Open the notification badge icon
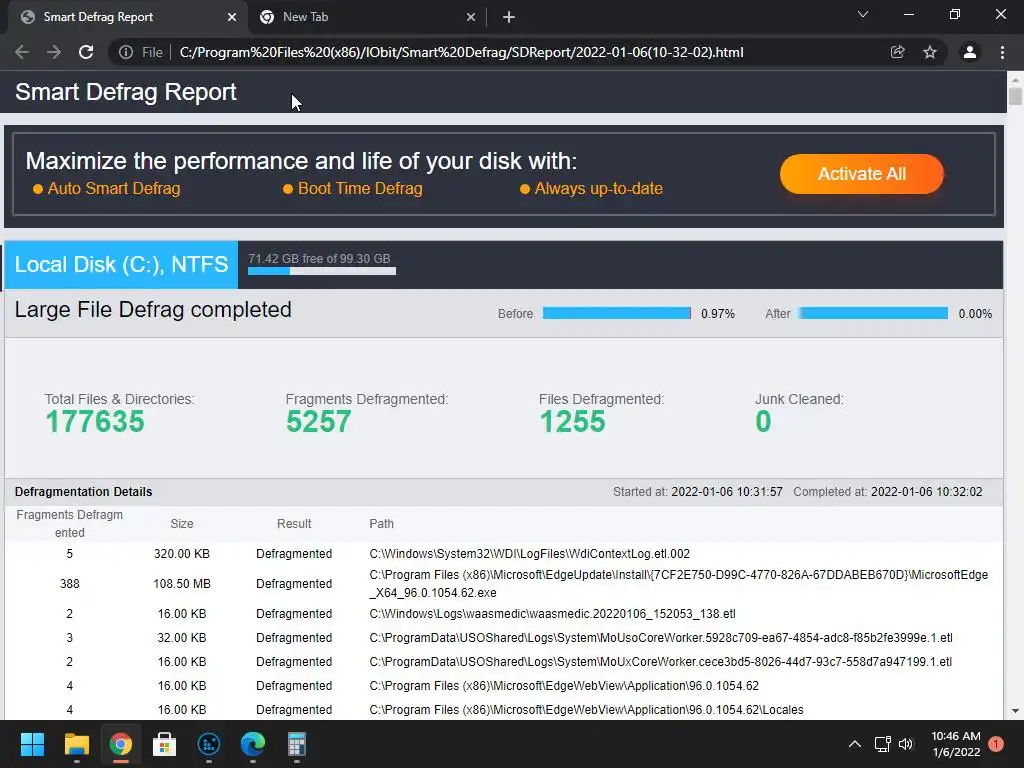Screen dimensions: 1024x768 (x=996, y=744)
